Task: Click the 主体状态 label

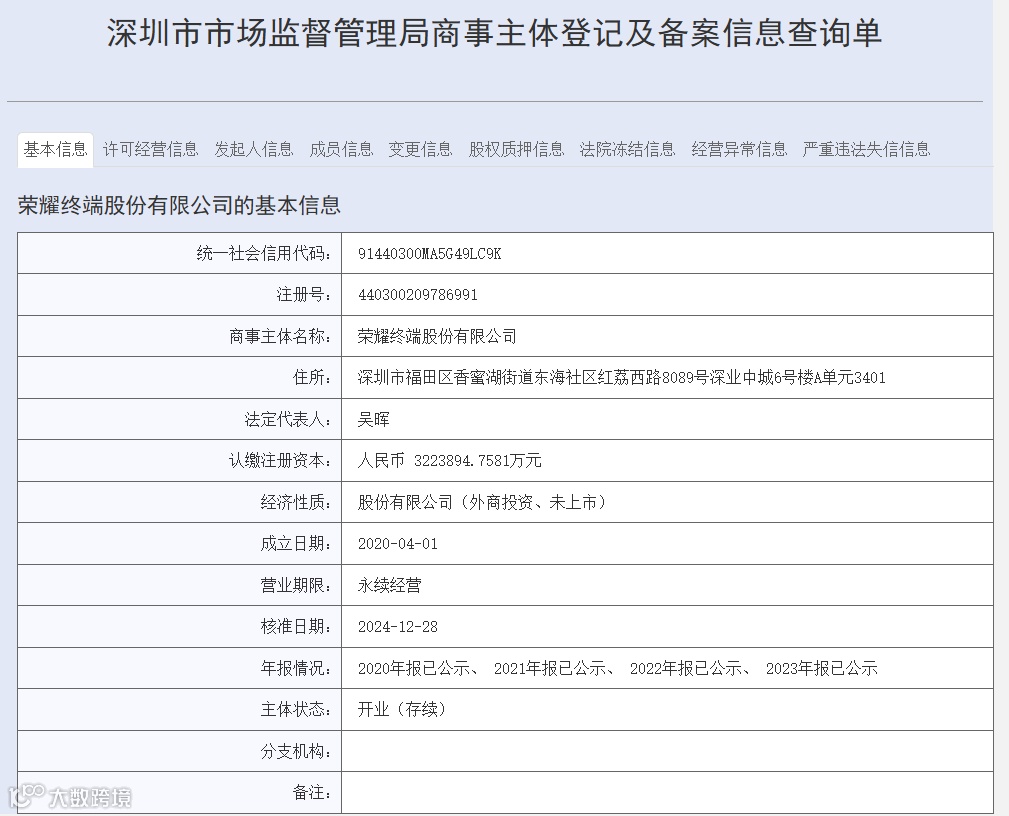Action: (x=296, y=710)
